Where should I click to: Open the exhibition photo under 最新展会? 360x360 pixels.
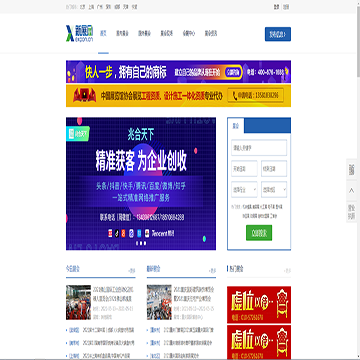point(159,302)
